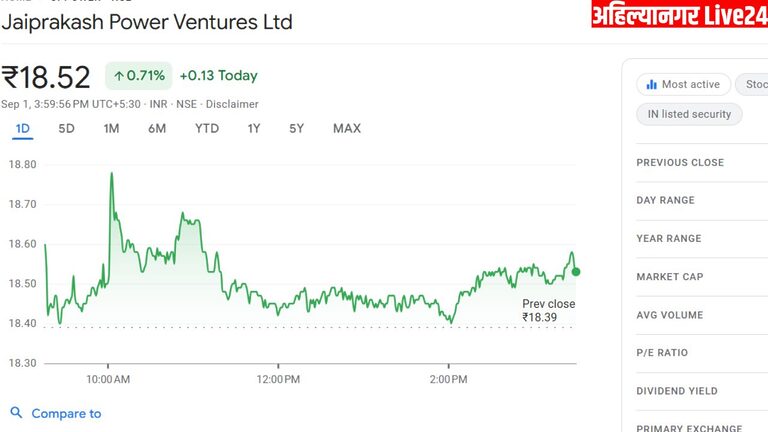768x432 pixels.
Task: Show the MAX chart range
Action: (347, 128)
